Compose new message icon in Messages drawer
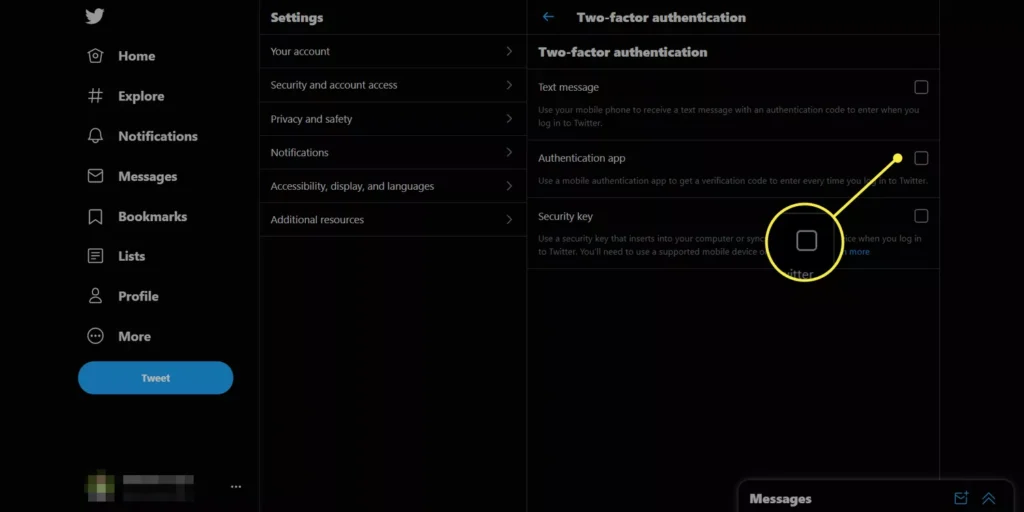1024x512 pixels. [x=961, y=498]
